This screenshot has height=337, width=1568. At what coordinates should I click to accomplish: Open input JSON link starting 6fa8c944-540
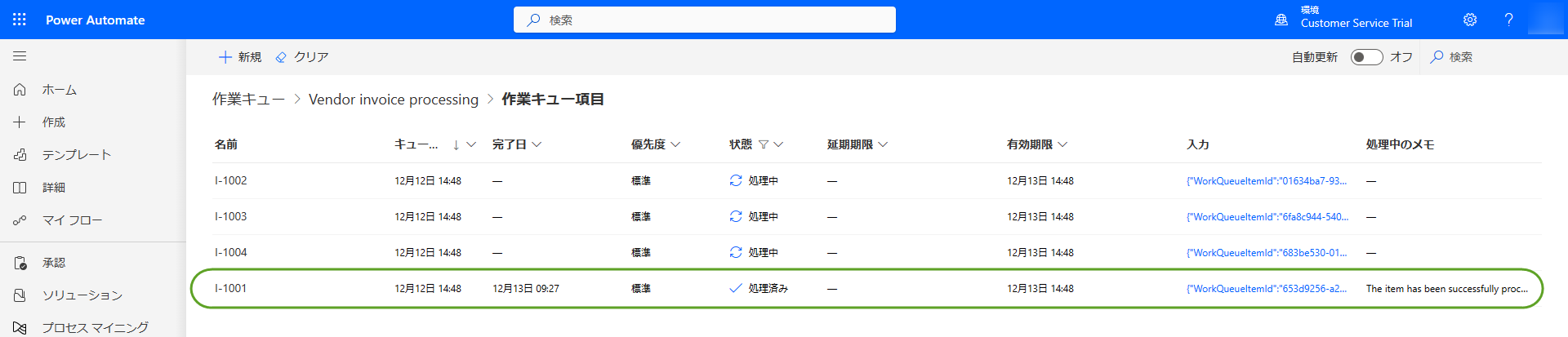point(1267,217)
